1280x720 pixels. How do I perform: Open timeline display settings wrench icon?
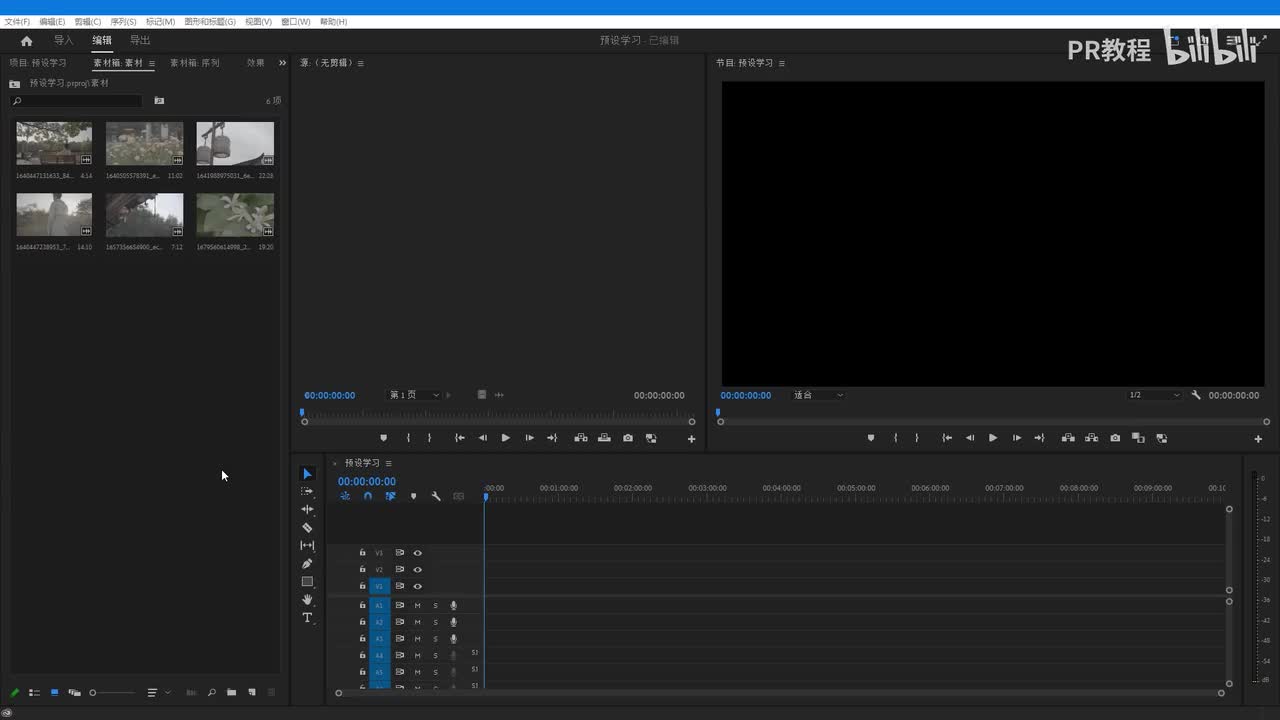(x=436, y=496)
